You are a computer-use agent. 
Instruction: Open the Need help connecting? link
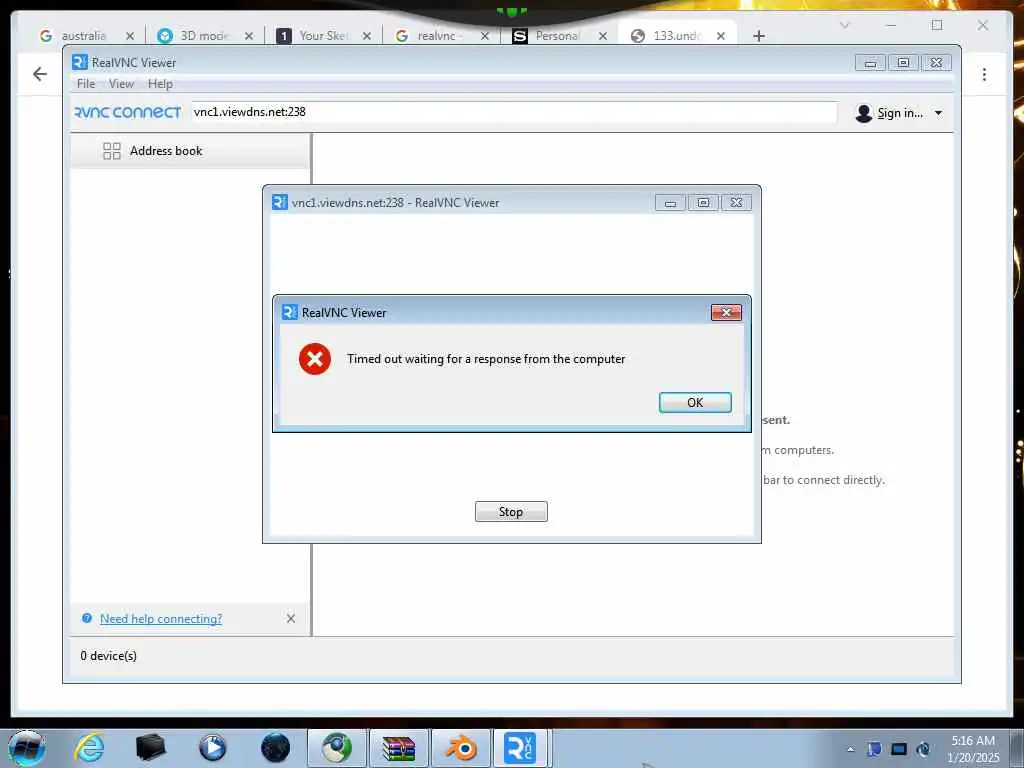click(x=161, y=618)
